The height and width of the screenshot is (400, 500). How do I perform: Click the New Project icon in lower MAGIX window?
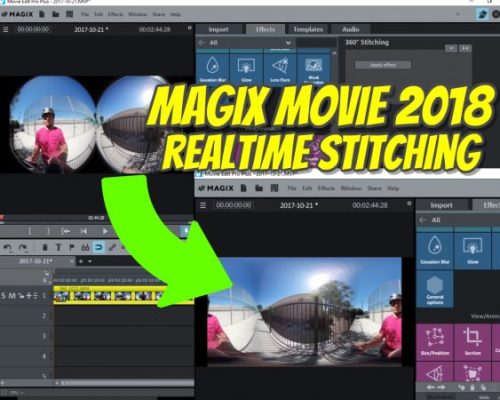coord(244,188)
